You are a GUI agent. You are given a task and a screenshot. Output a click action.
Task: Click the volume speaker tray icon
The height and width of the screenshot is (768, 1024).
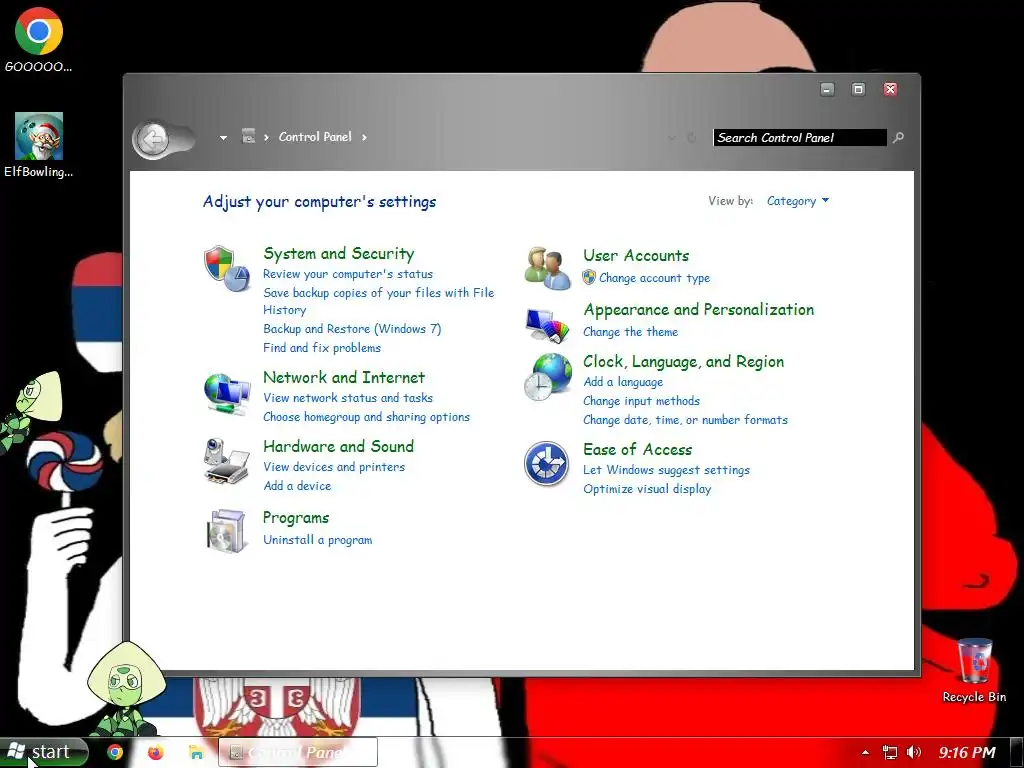coord(914,752)
